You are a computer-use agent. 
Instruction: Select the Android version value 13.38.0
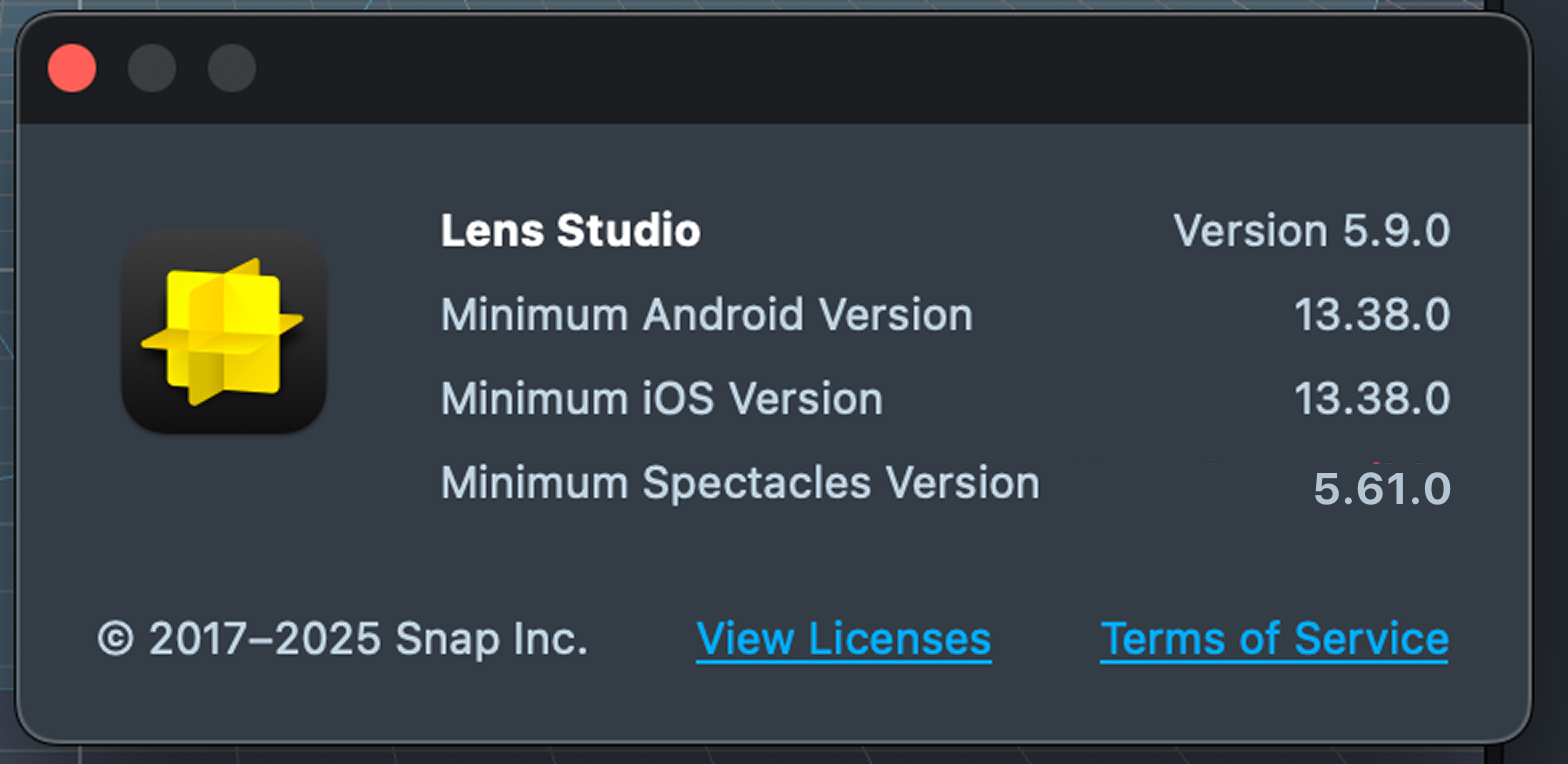1372,315
